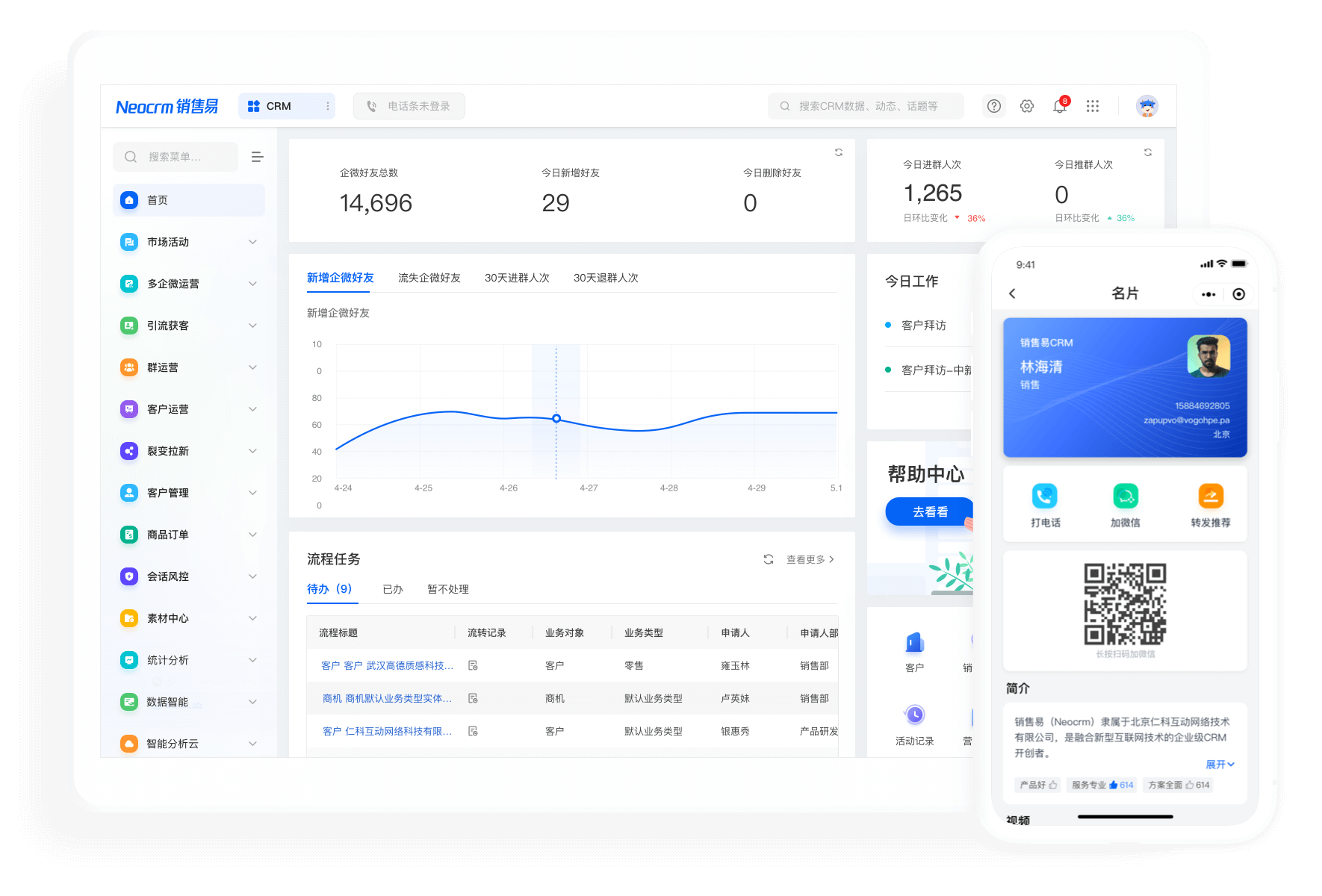Open 流转记录 icon for 商机默认业务类型 row
Viewport: 1322px width, 896px height.
click(x=473, y=698)
